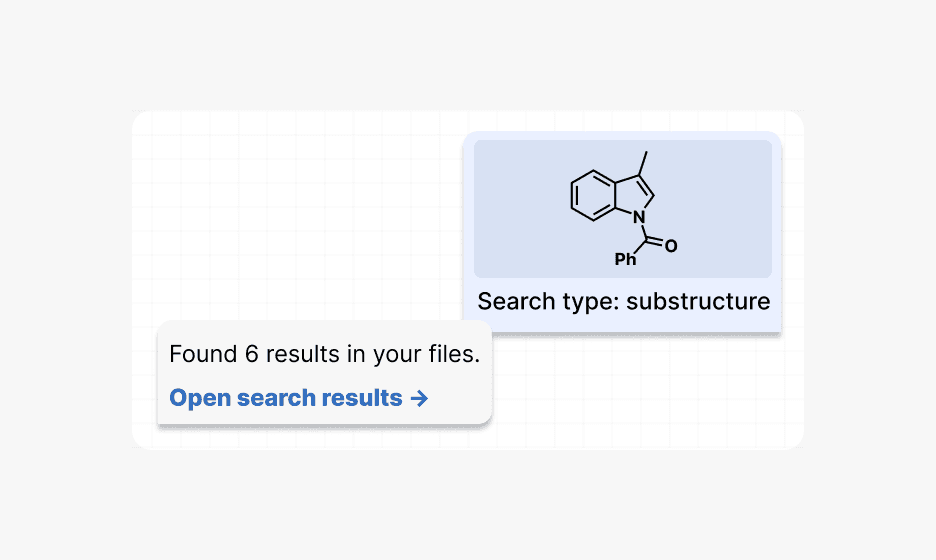Screen dimensions: 936x560
Task: Select the indole molecule structure thumbnail
Action: 623,209
